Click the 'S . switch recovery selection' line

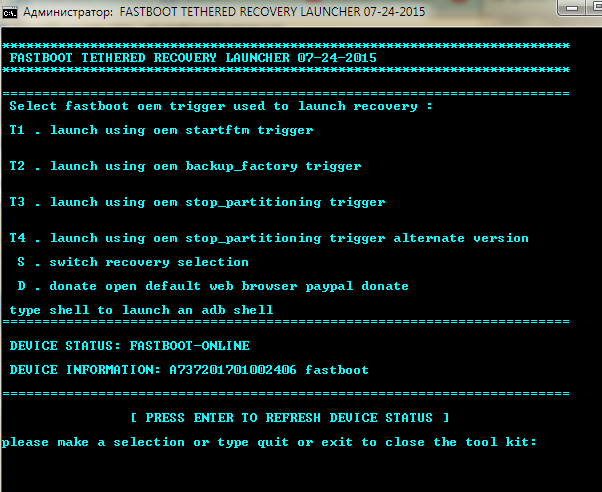coord(133,262)
